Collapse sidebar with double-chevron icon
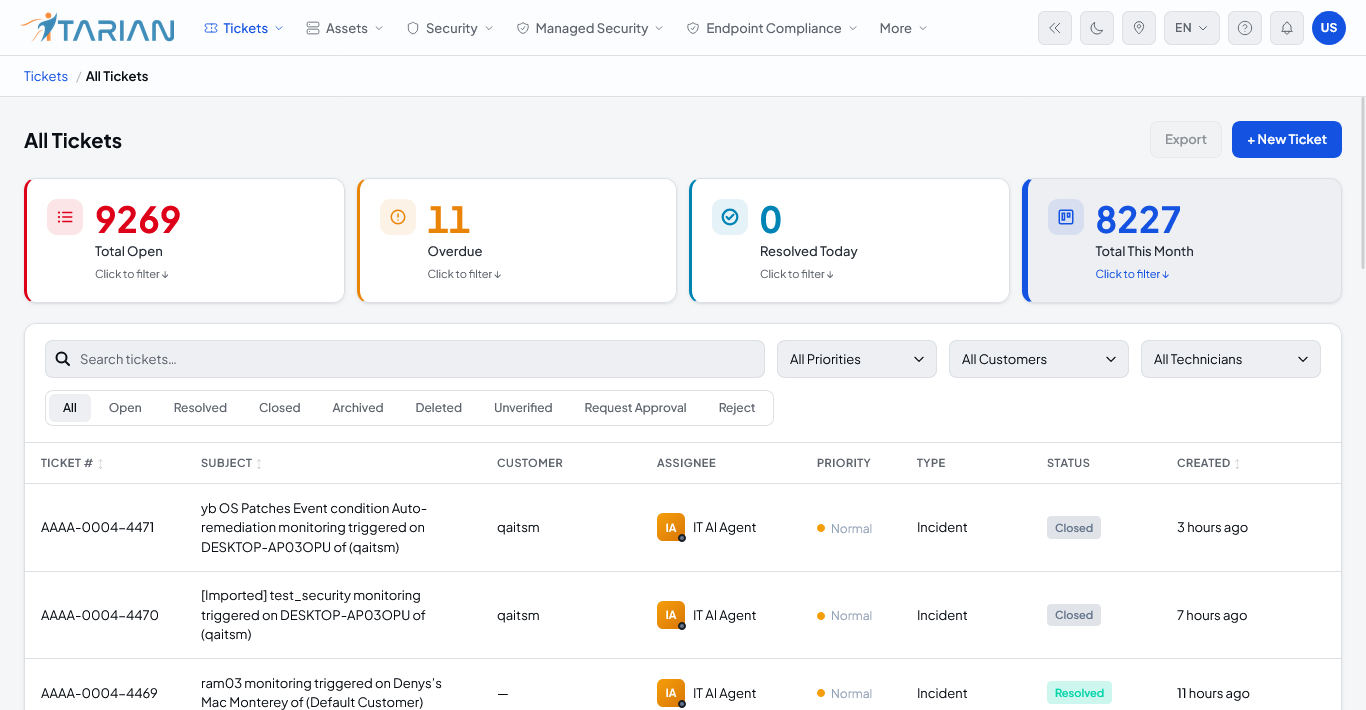The width and height of the screenshot is (1366, 710). 1055,28
